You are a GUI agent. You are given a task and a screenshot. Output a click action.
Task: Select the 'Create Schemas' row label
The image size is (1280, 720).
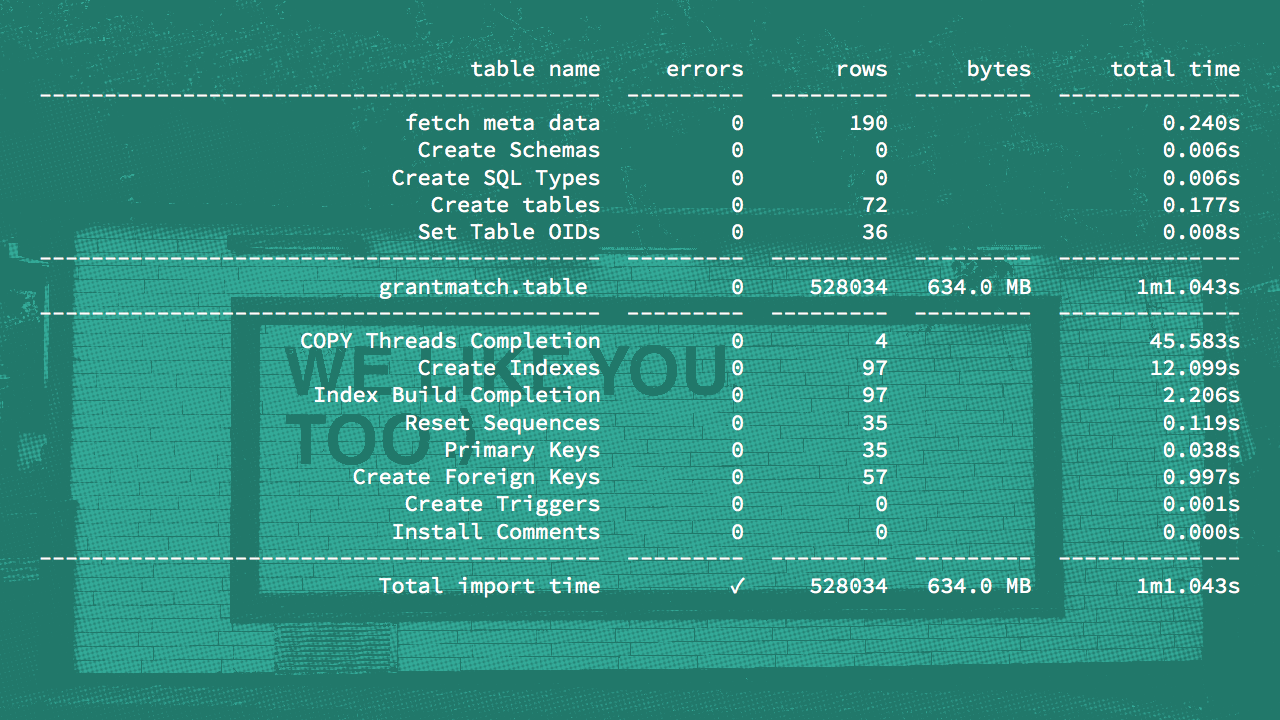(x=508, y=150)
